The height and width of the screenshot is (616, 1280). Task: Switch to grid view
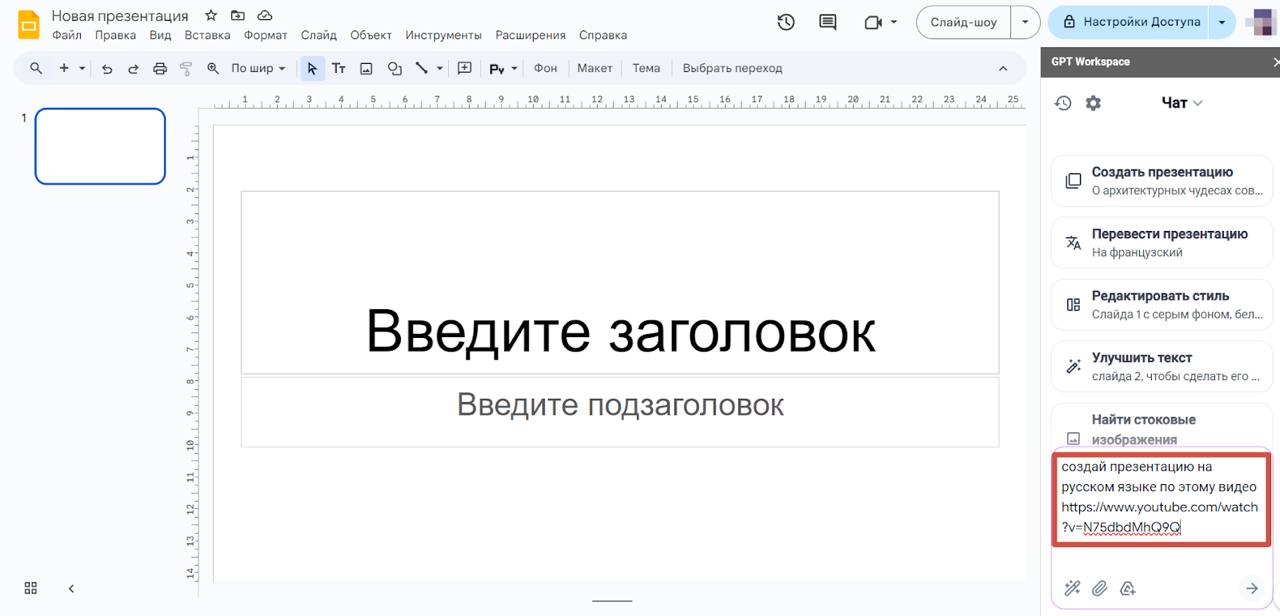pos(31,588)
